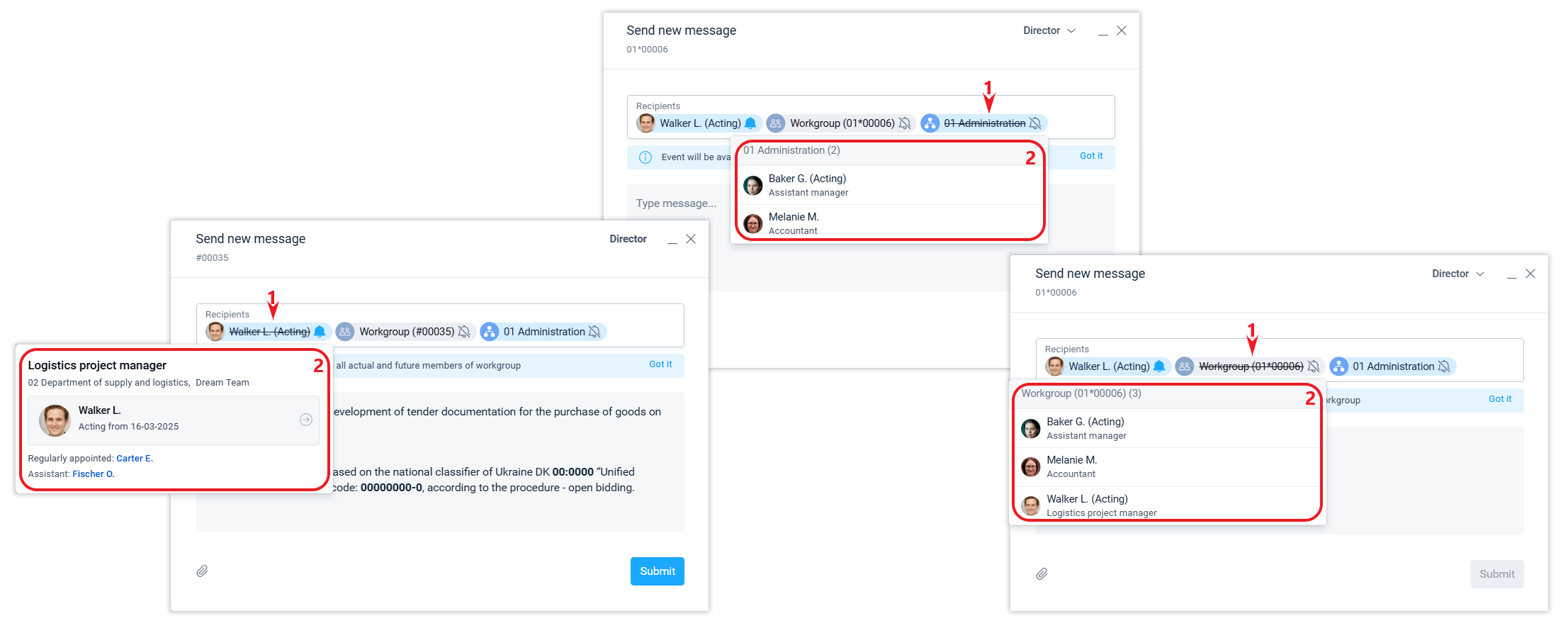Toggle the blue bell on struck-through Walker L. recipient
The height and width of the screenshot is (633, 1568).
[x=320, y=332]
